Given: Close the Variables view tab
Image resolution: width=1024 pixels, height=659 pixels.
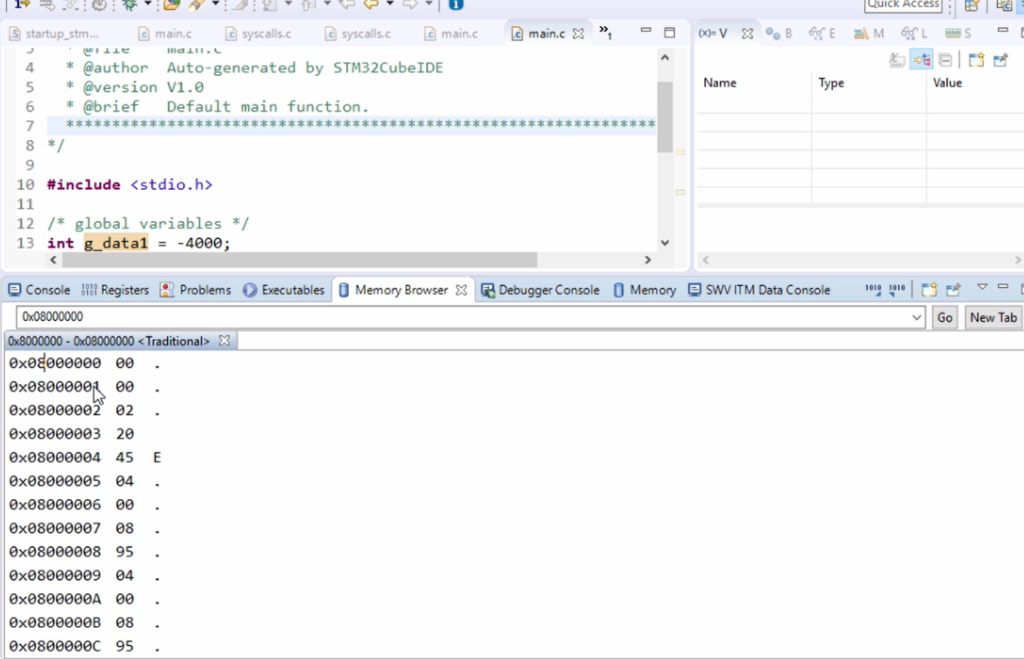Looking at the screenshot, I should [748, 33].
